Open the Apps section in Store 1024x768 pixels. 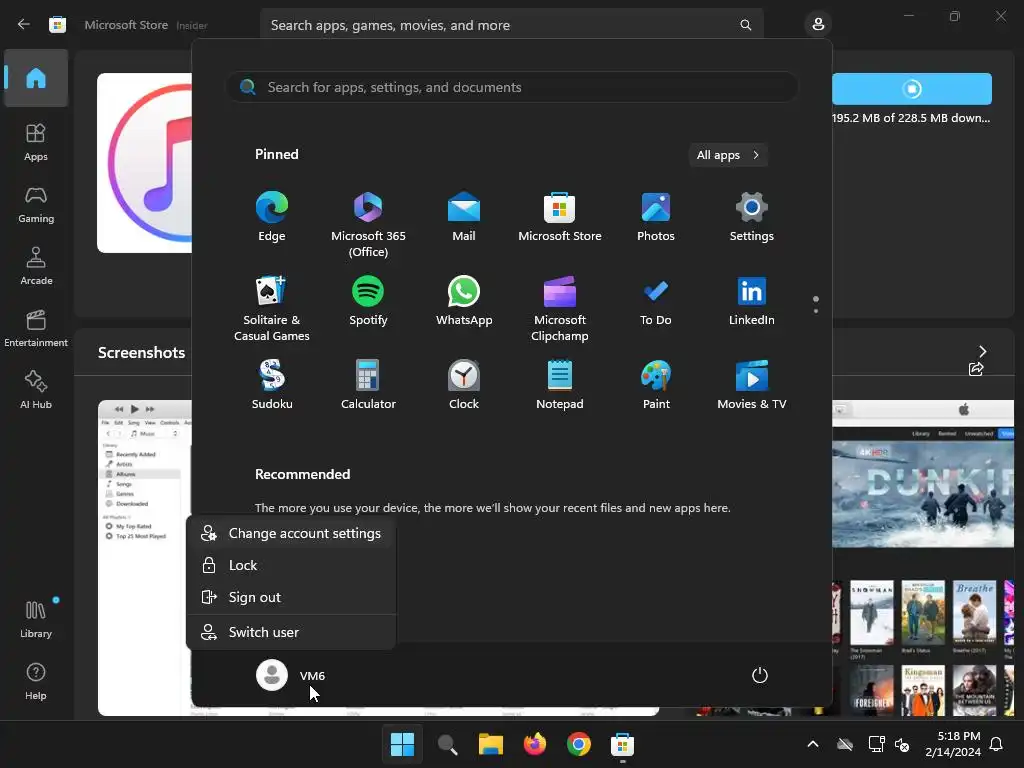pos(36,142)
